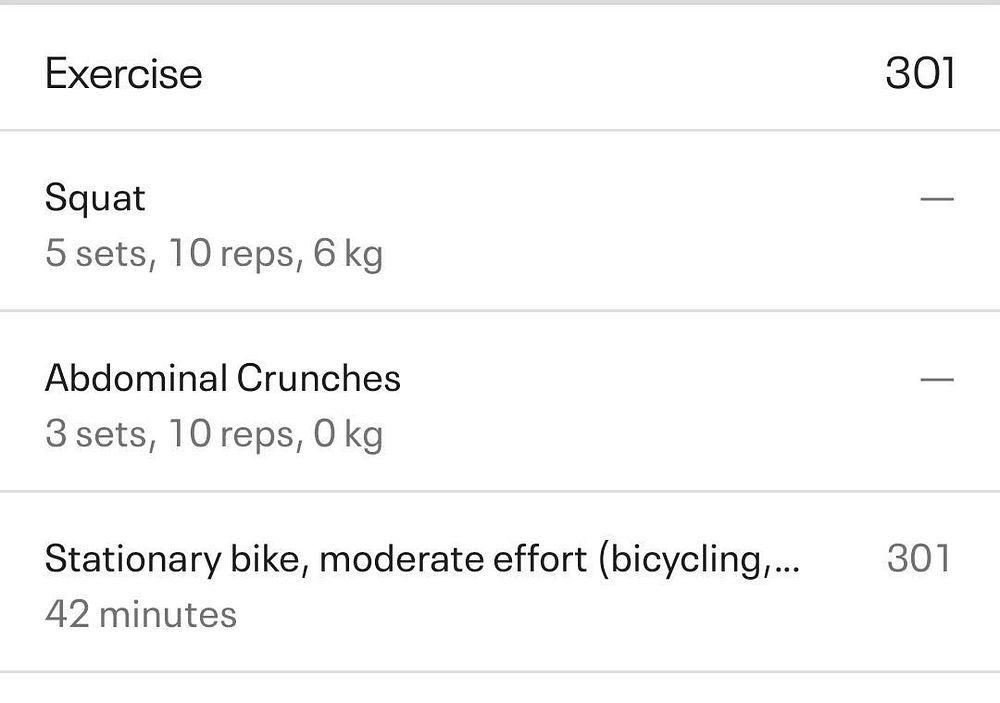Image resolution: width=1000 pixels, height=703 pixels.
Task: Click the total 301 calories in Exercise header
Action: (x=919, y=74)
